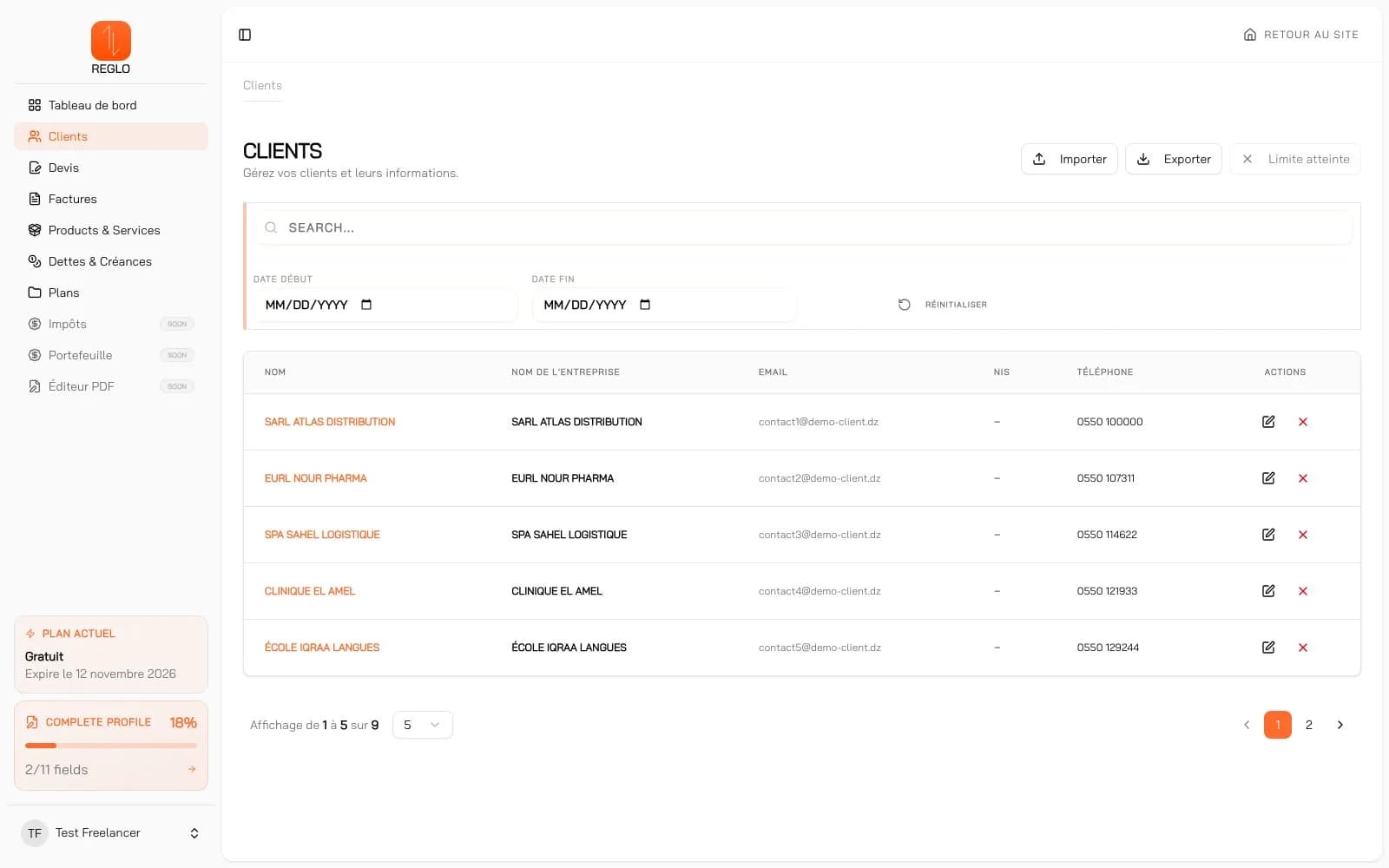Click Date Début date field
This screenshot has height=868, width=1389.
coord(385,305)
